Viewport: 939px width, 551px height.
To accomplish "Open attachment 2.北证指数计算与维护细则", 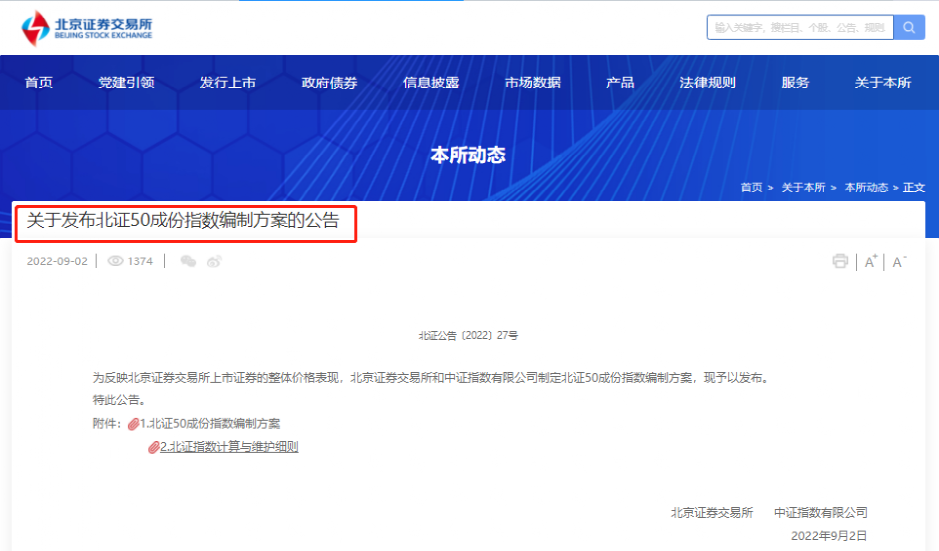I will [229, 447].
